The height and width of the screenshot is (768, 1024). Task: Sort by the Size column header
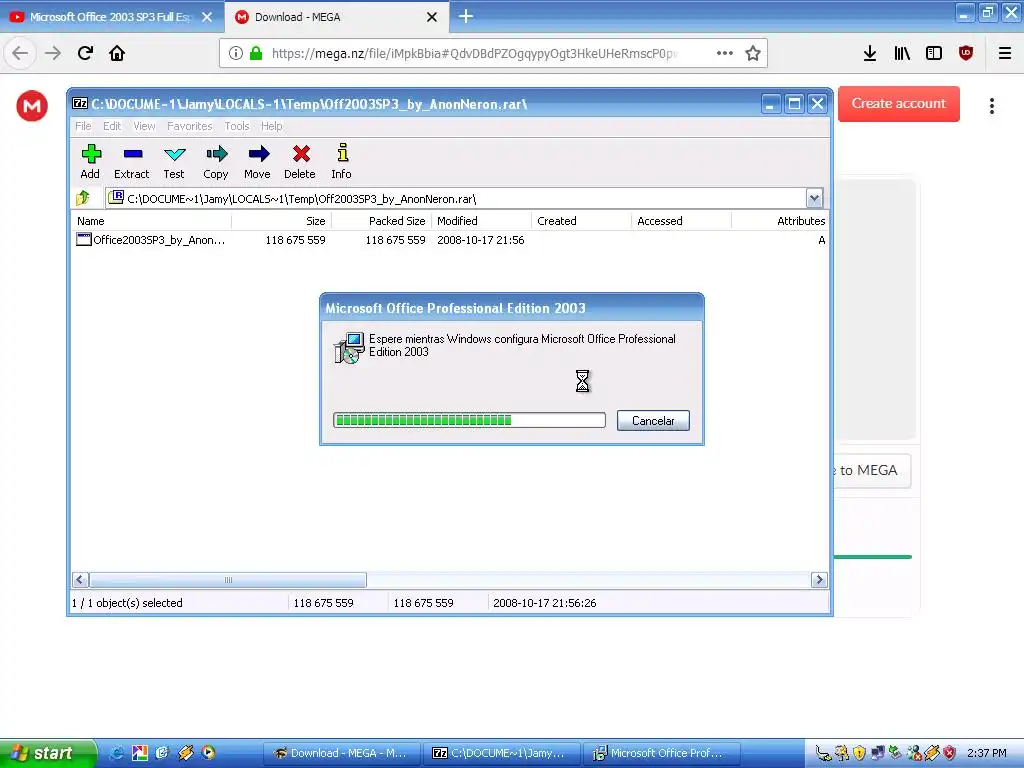click(281, 221)
